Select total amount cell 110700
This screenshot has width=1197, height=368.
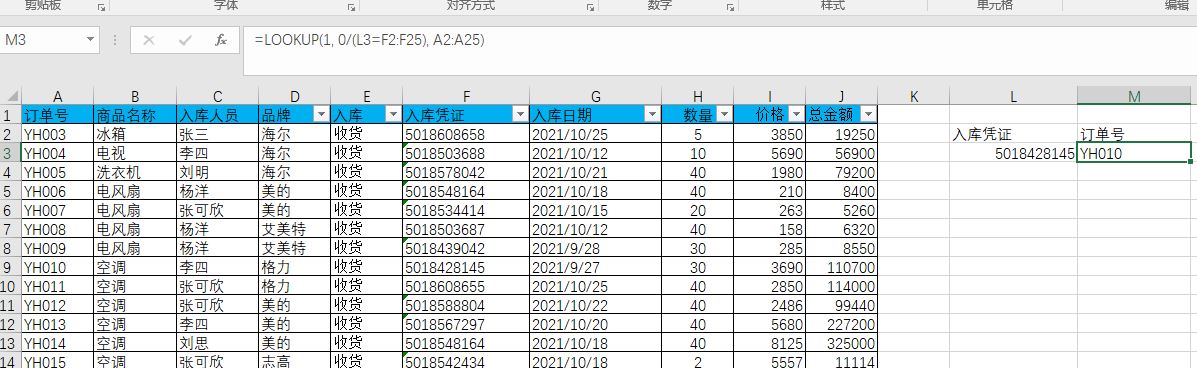click(841, 267)
